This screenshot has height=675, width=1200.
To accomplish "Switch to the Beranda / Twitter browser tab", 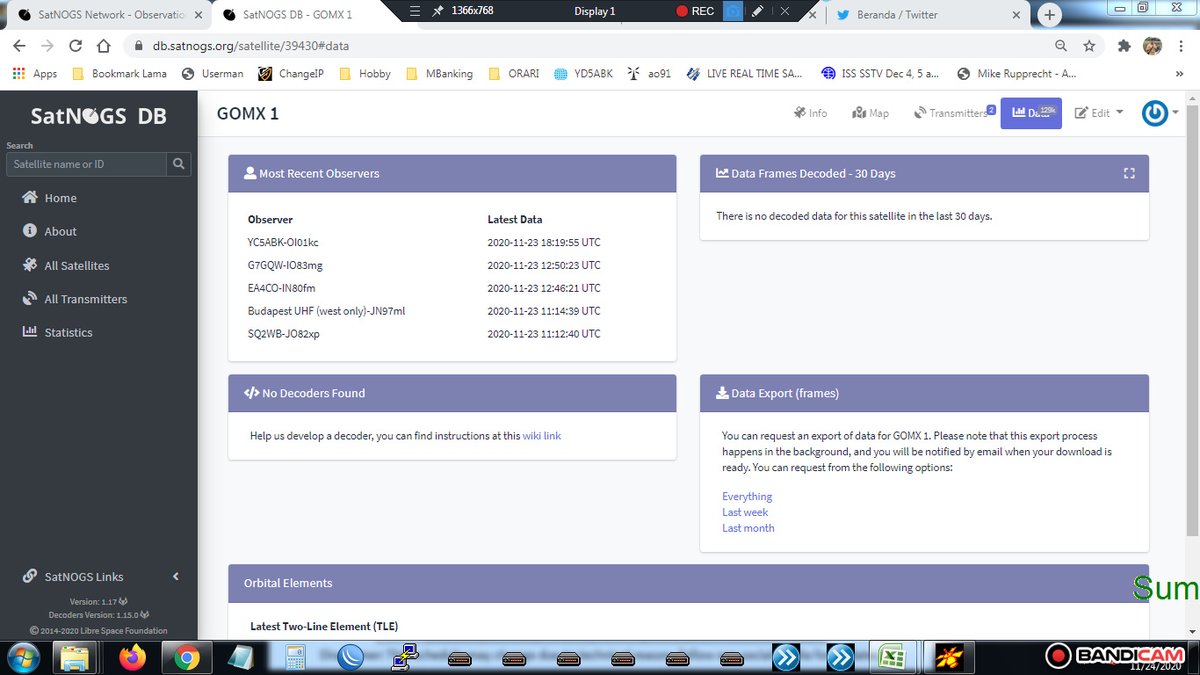I will pos(926,14).
